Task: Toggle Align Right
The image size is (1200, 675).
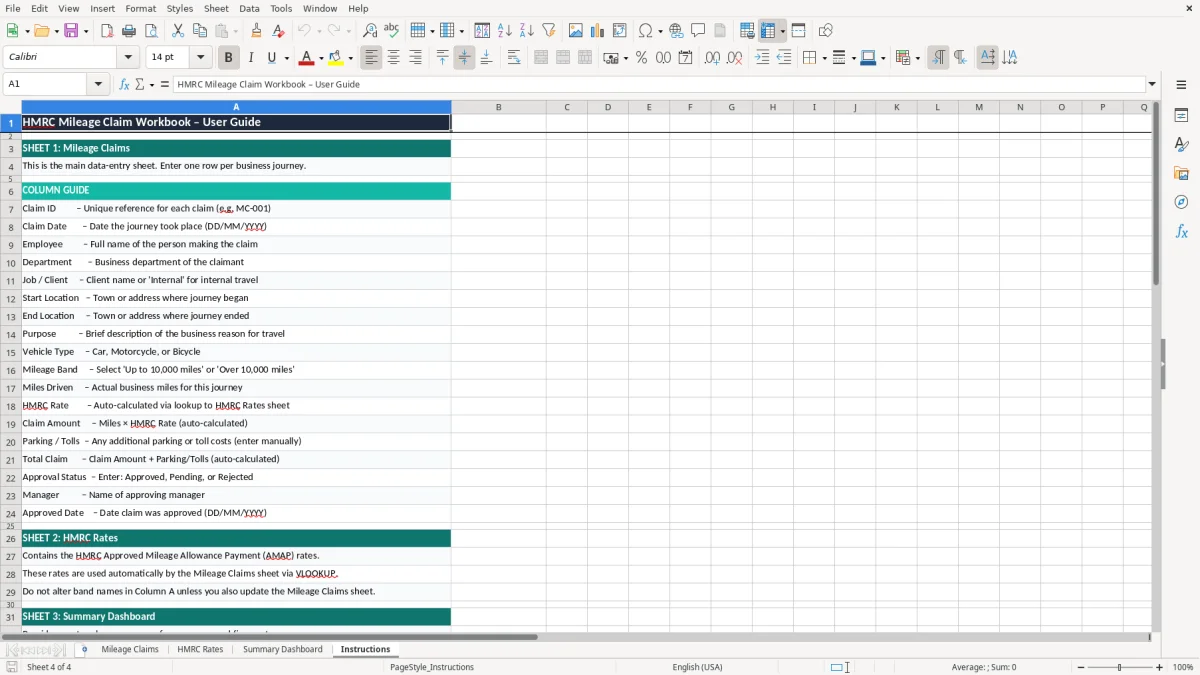Action: click(x=416, y=58)
